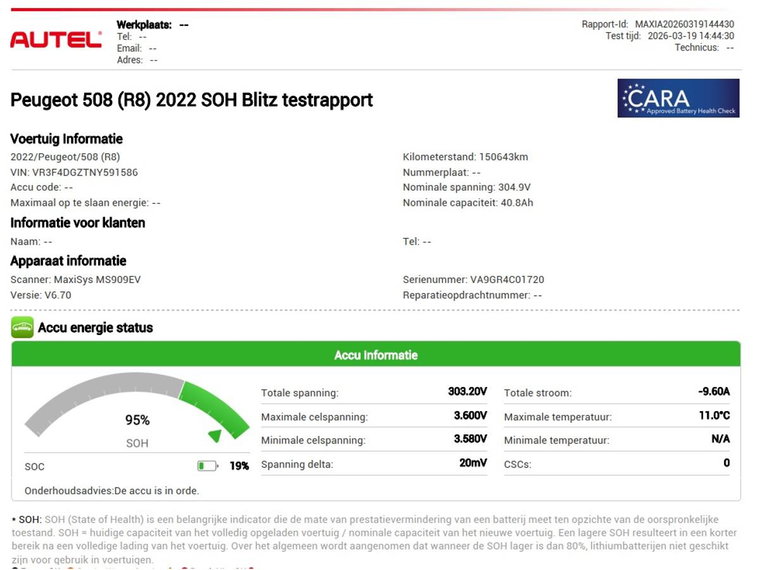Screen dimensions: 760x570
Task: Select Versie: V6.70
Action: (41, 295)
